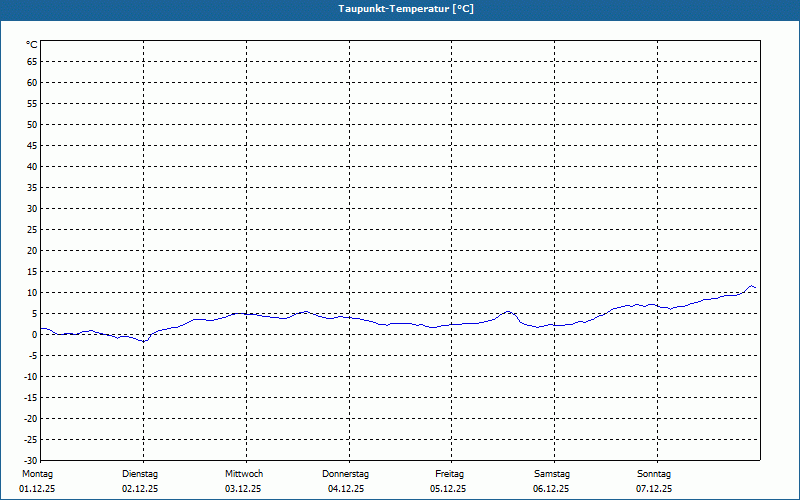Viewport: 800px width, 500px height.
Task: Click the -30 value on the y-axis
Action: (30, 461)
